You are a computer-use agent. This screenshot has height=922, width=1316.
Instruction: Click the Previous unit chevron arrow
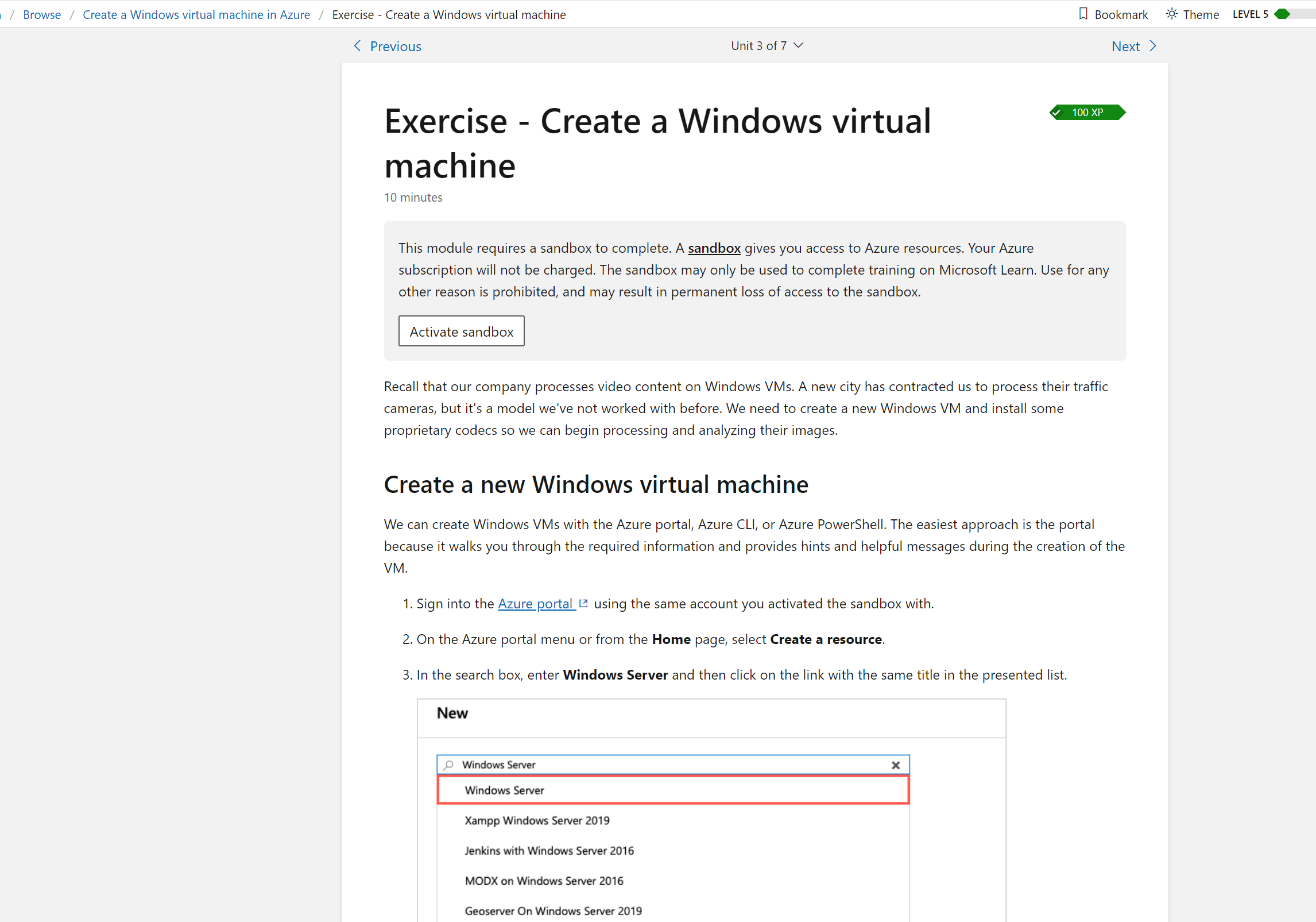(357, 46)
